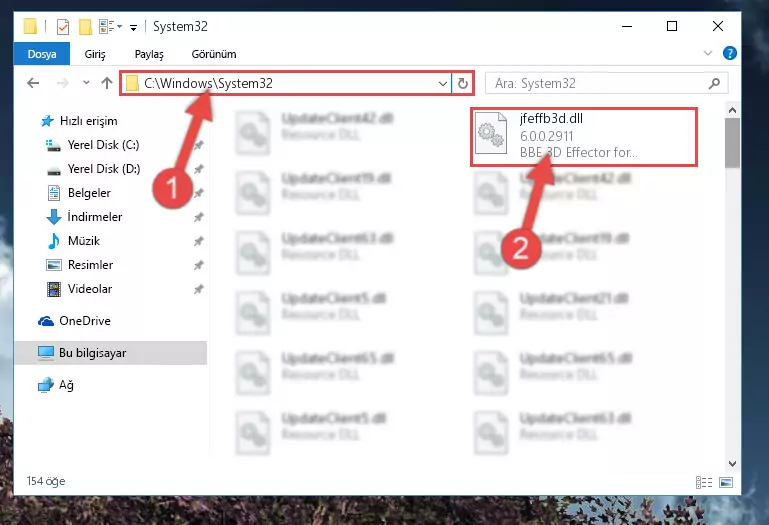Viewport: 769px width, 525px height.
Task: Close the System32 window
Action: coord(718,26)
